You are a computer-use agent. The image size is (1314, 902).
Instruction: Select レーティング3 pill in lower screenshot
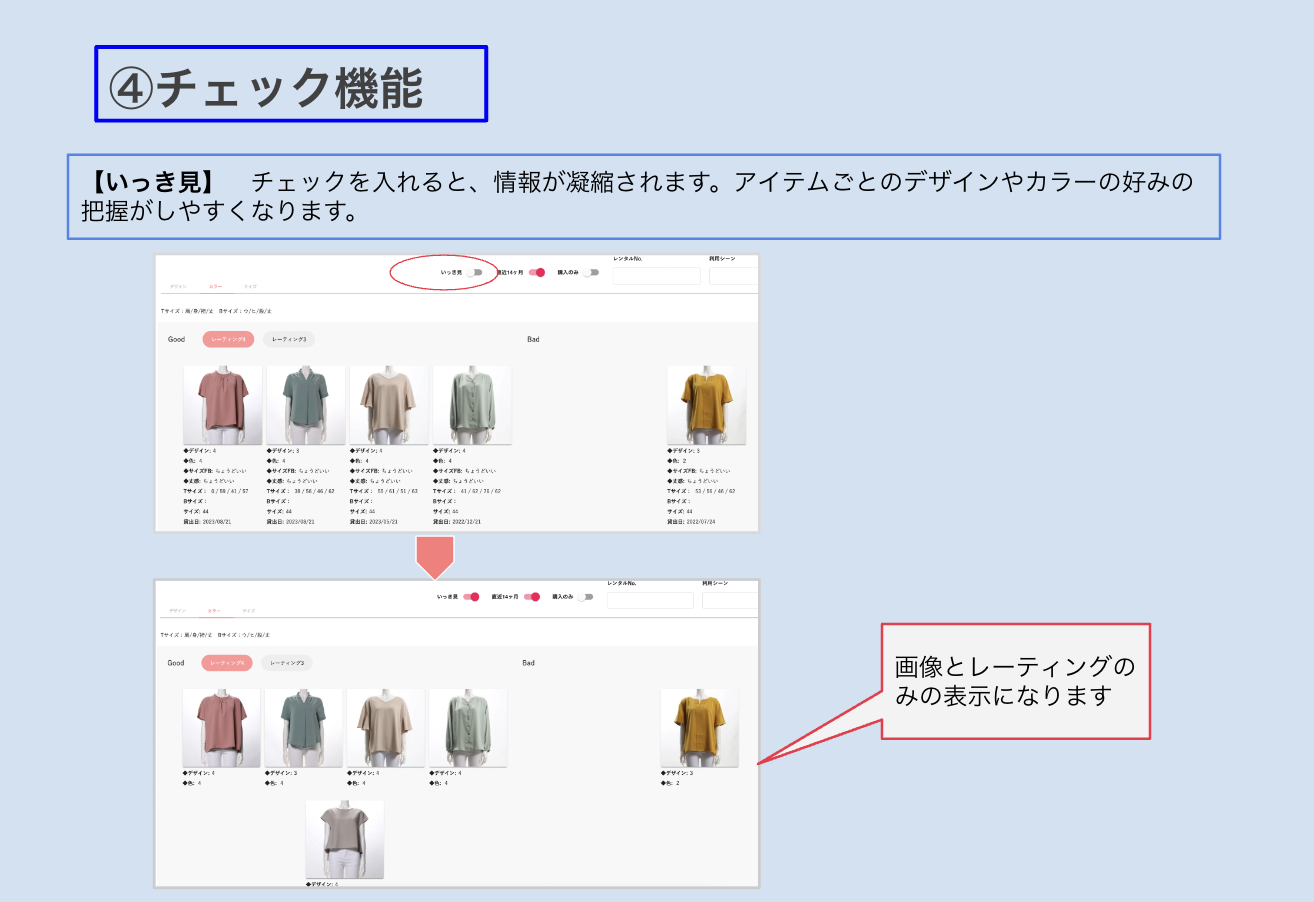pyautogui.click(x=287, y=663)
